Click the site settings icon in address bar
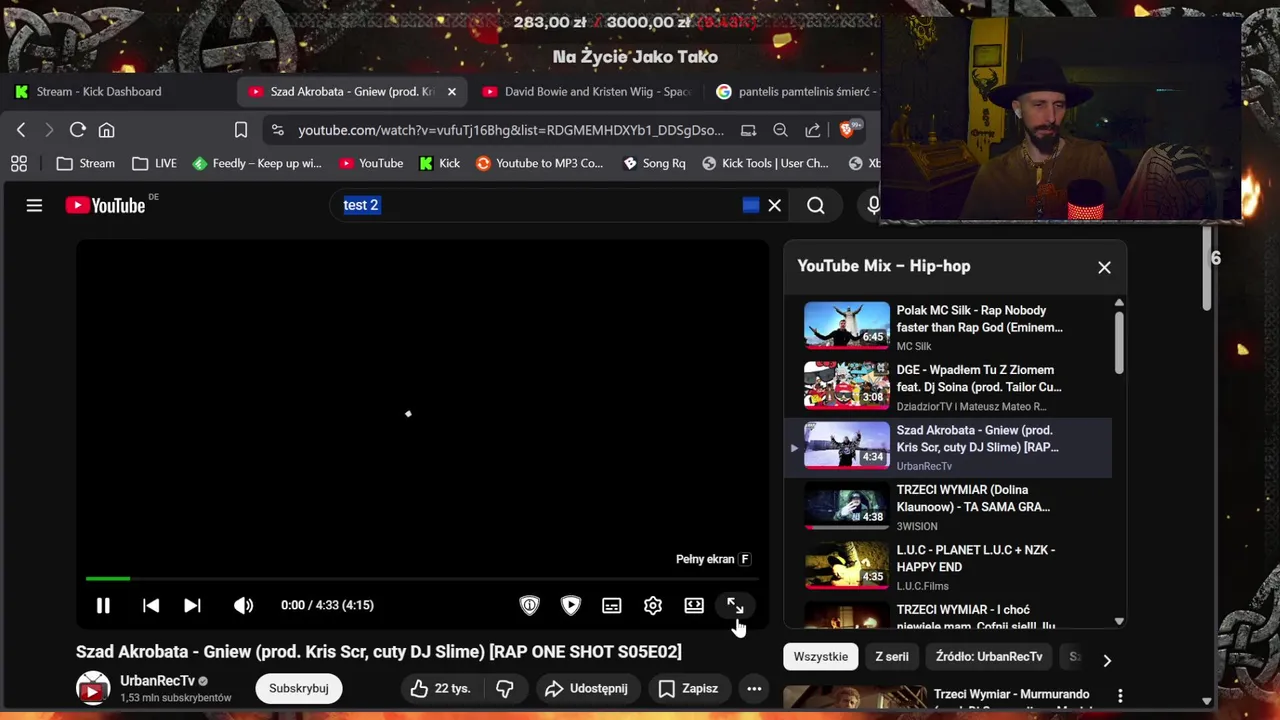Screen dimensions: 1280x720 point(278,130)
